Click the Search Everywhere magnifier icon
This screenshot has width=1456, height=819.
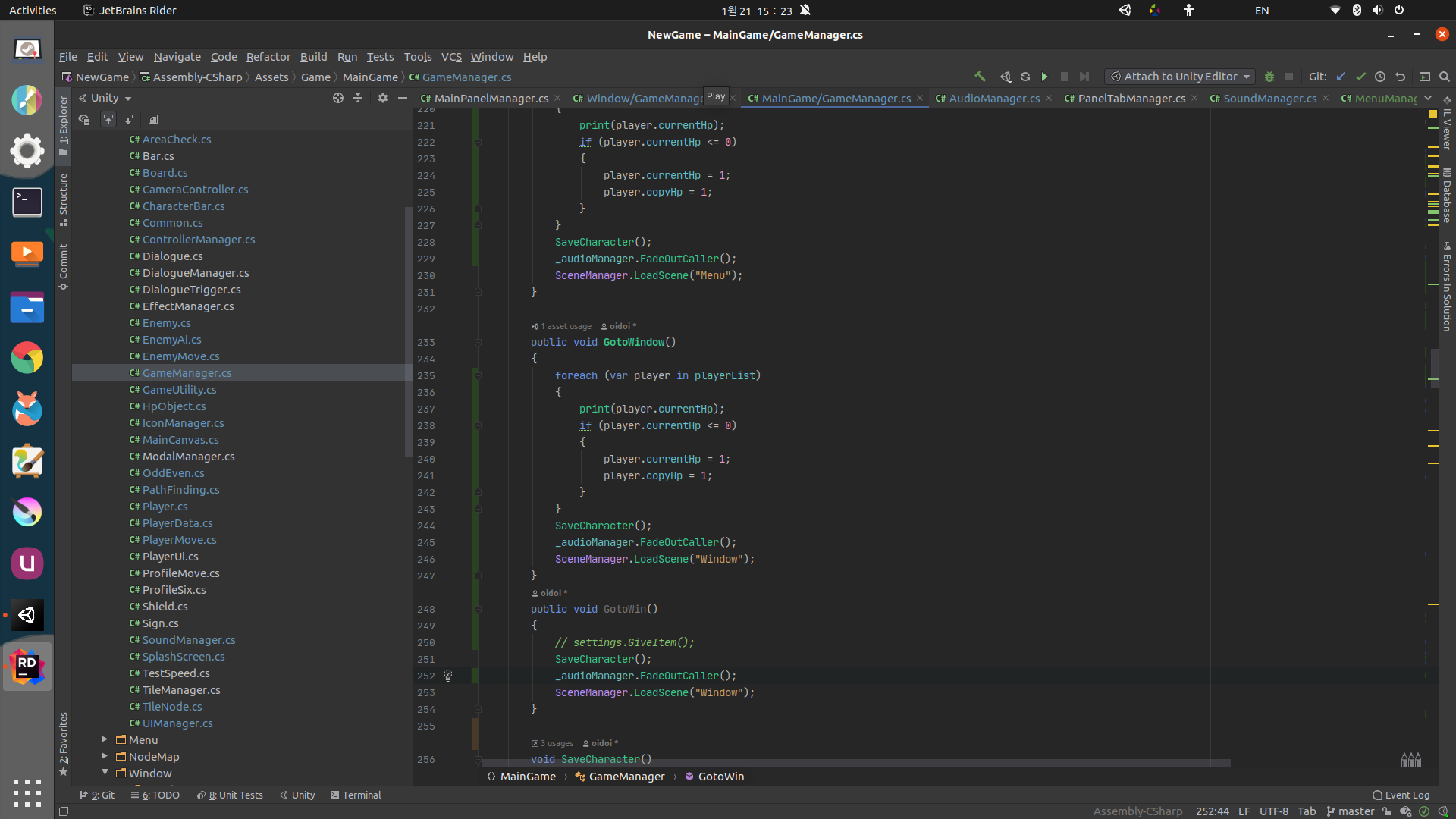point(1445,77)
